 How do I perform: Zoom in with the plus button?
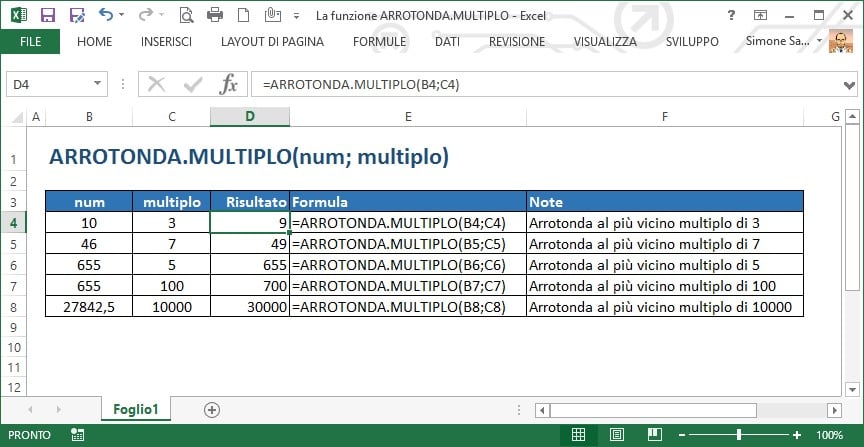click(x=797, y=435)
